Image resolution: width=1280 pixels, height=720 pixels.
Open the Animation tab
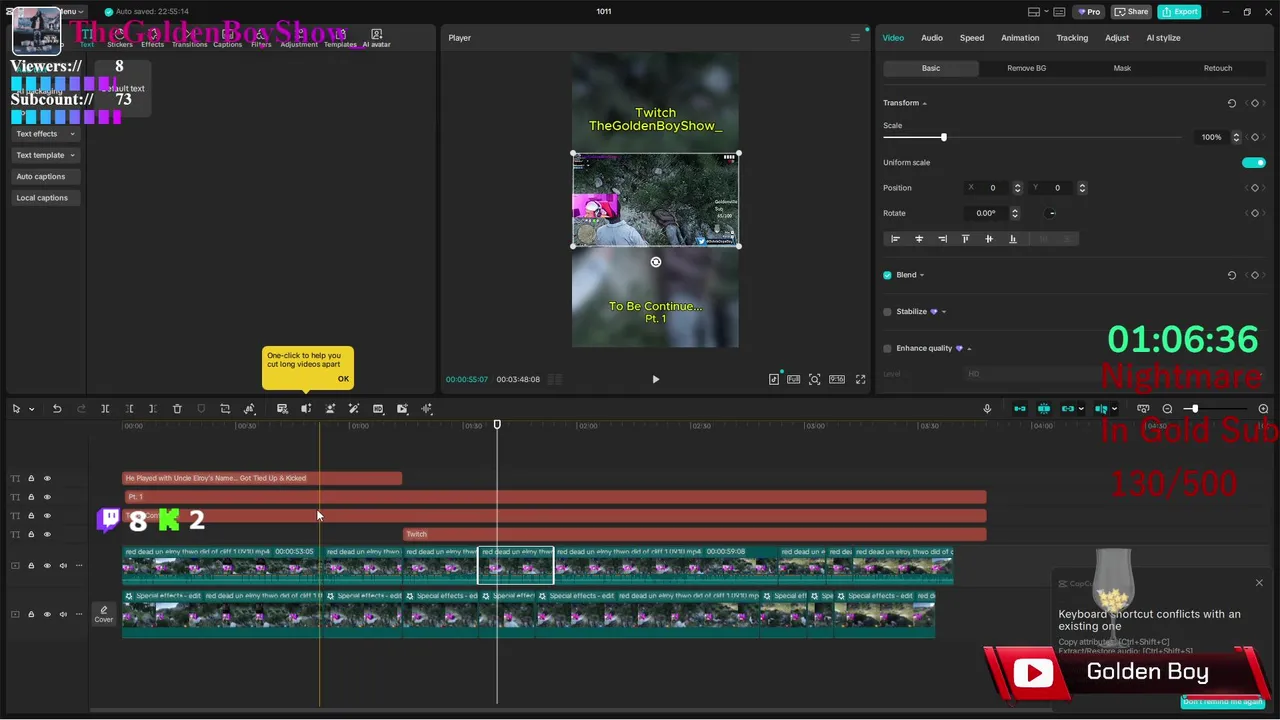point(1020,38)
